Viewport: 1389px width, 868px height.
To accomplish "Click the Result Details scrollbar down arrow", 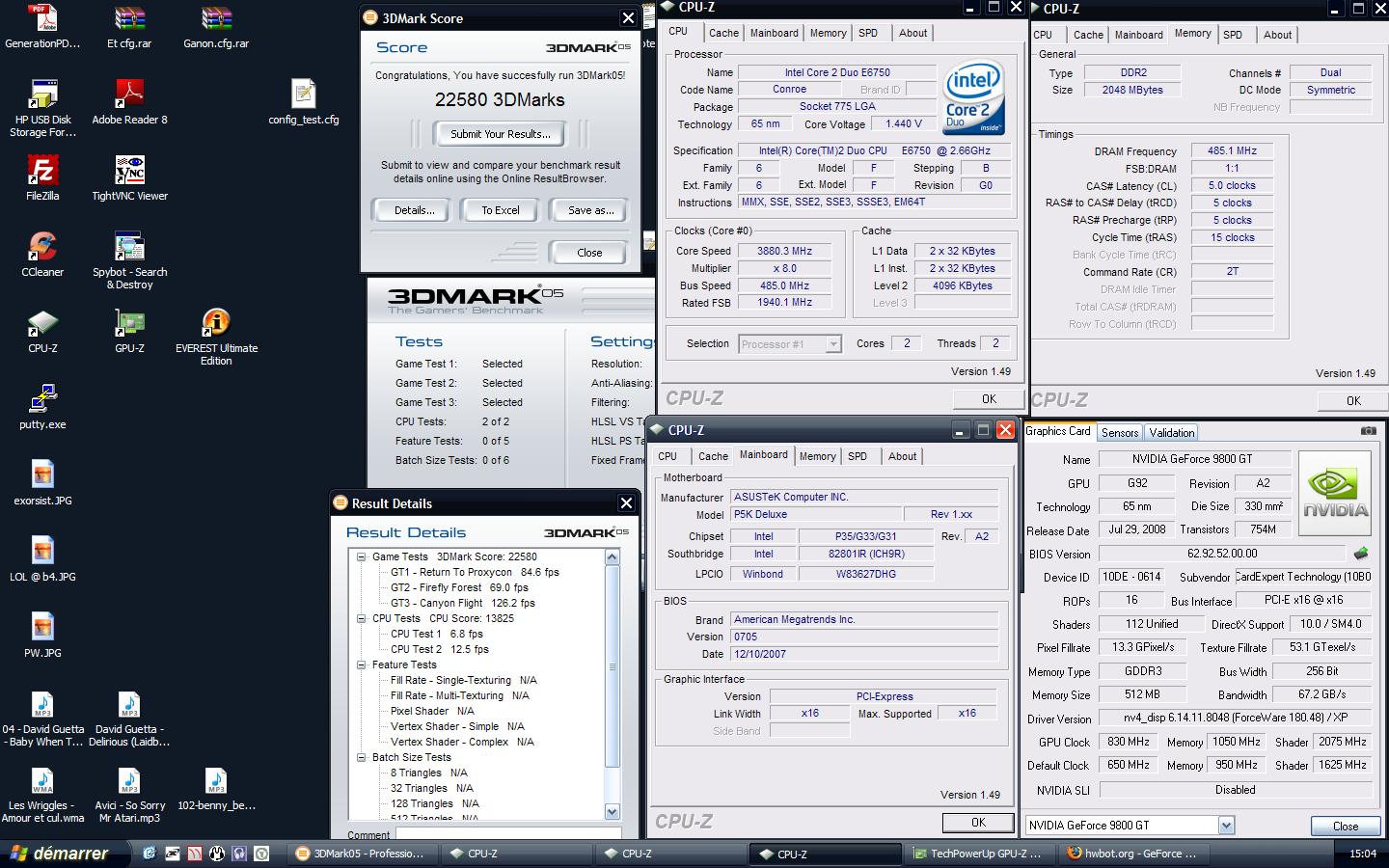I will pyautogui.click(x=612, y=811).
